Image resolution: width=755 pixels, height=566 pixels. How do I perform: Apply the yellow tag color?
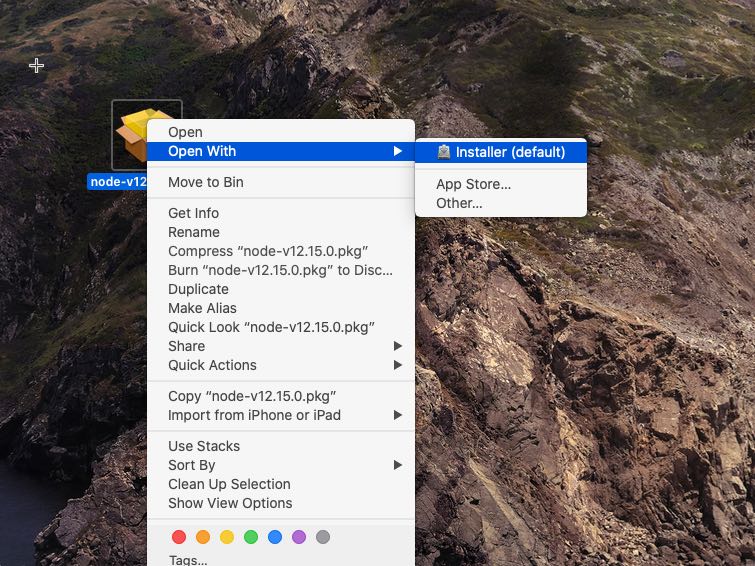pyautogui.click(x=227, y=537)
